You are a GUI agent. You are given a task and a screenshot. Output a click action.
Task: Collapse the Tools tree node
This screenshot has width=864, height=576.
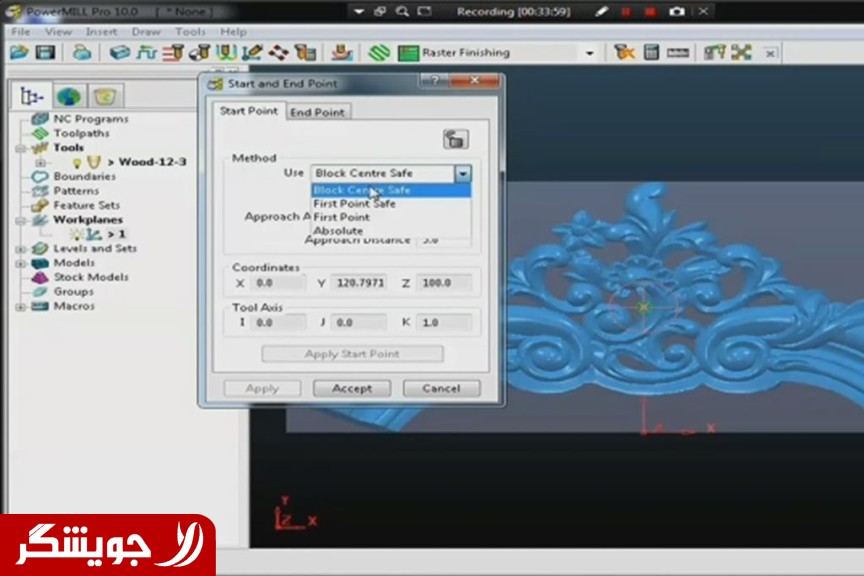click(x=22, y=148)
